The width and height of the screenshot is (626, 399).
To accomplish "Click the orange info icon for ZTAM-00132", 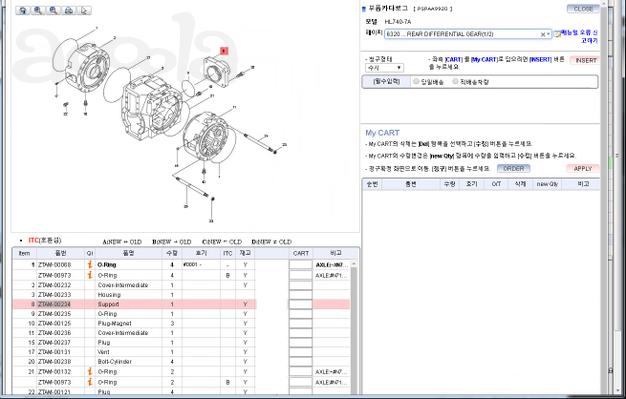I will coord(90,371).
